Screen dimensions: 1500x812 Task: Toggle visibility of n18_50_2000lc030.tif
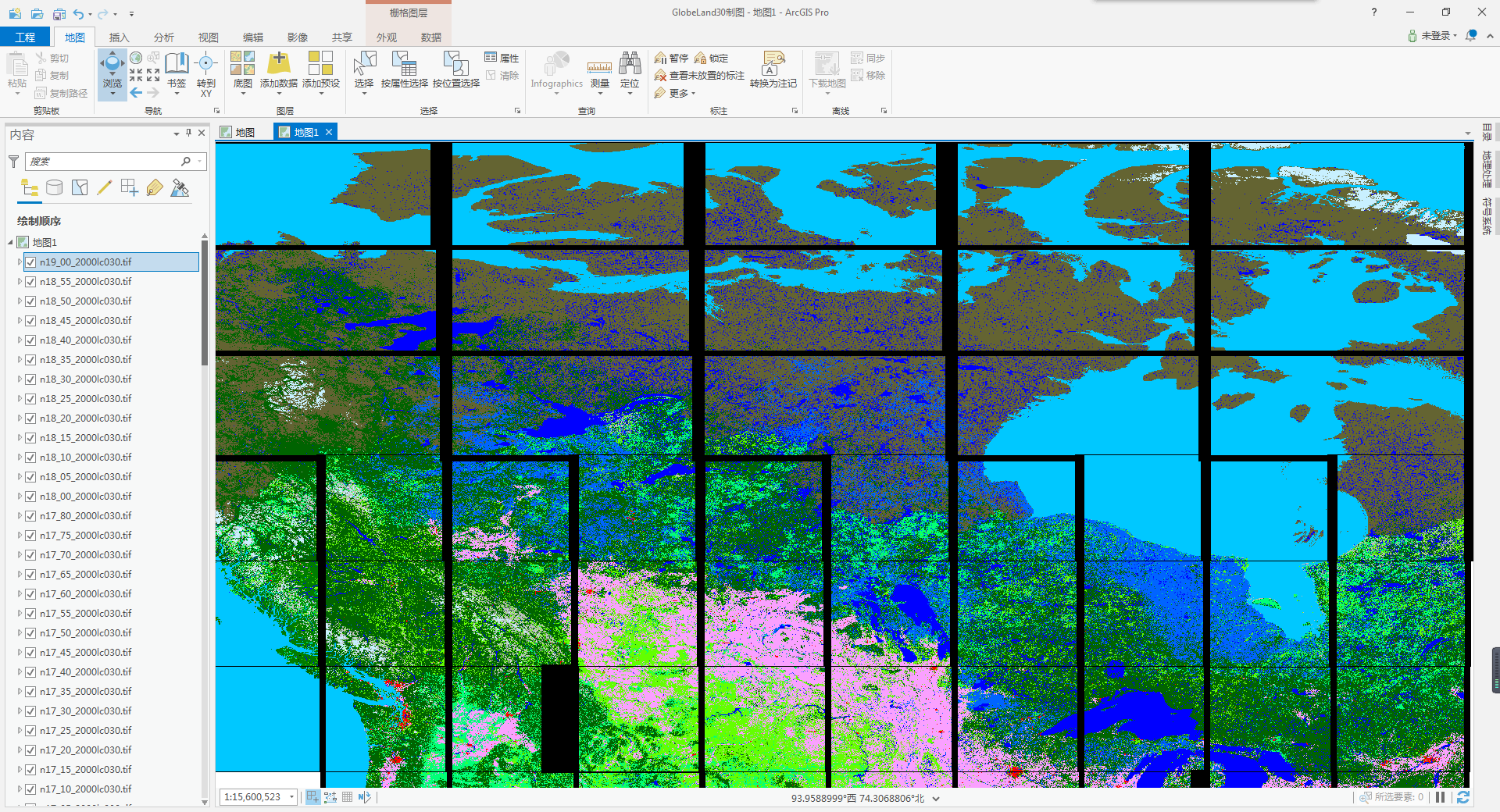tap(30, 301)
